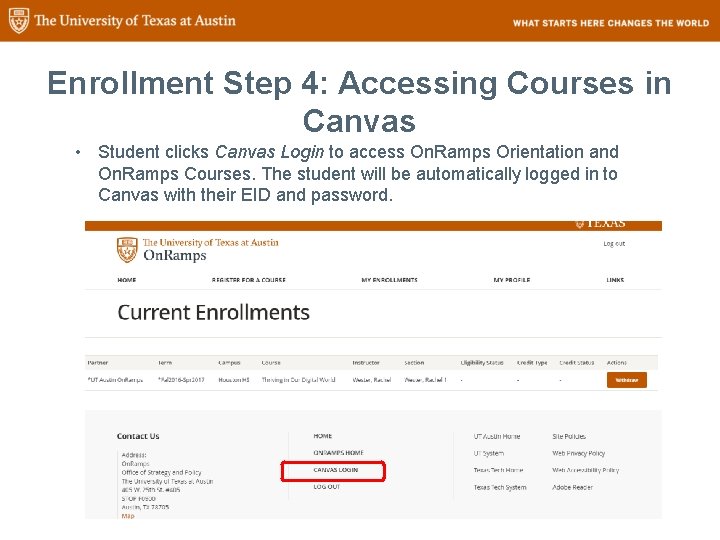
Task: Open the UT System footer link
Action: point(489,453)
